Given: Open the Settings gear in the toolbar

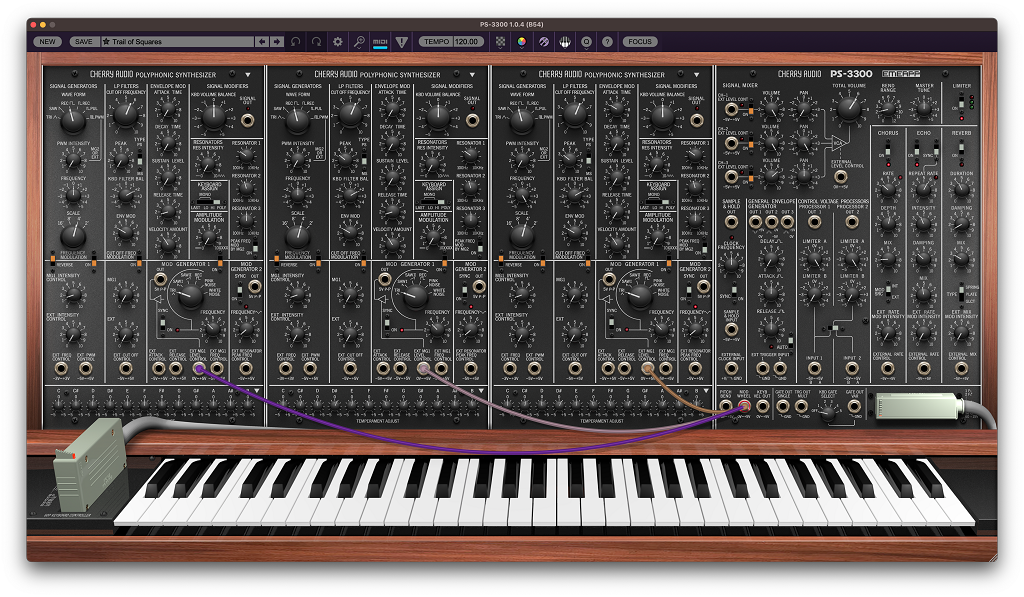Looking at the screenshot, I should [x=338, y=42].
